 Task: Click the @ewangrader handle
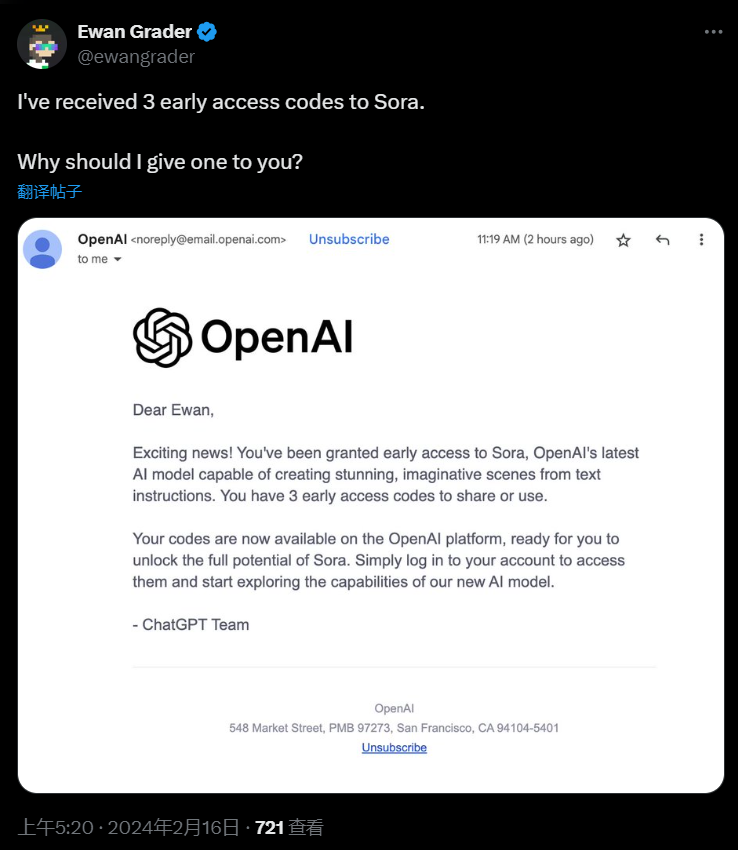(x=136, y=56)
